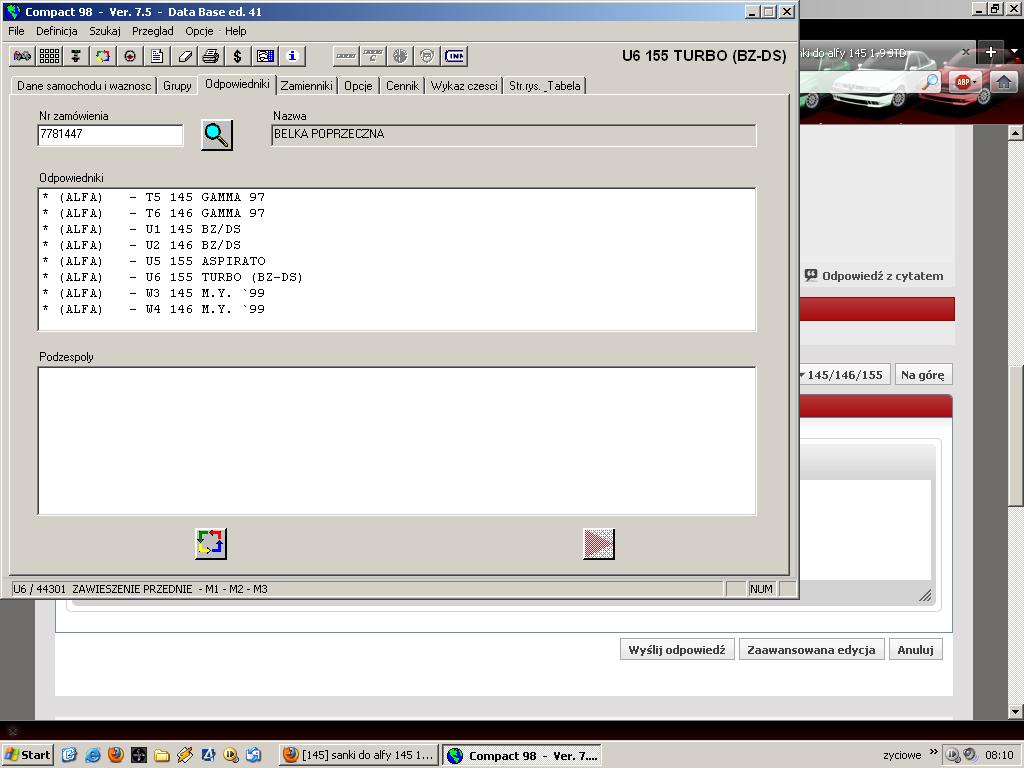Click the second greyed brand logo button
Screen dimensions: 1024x768
(x=373, y=56)
